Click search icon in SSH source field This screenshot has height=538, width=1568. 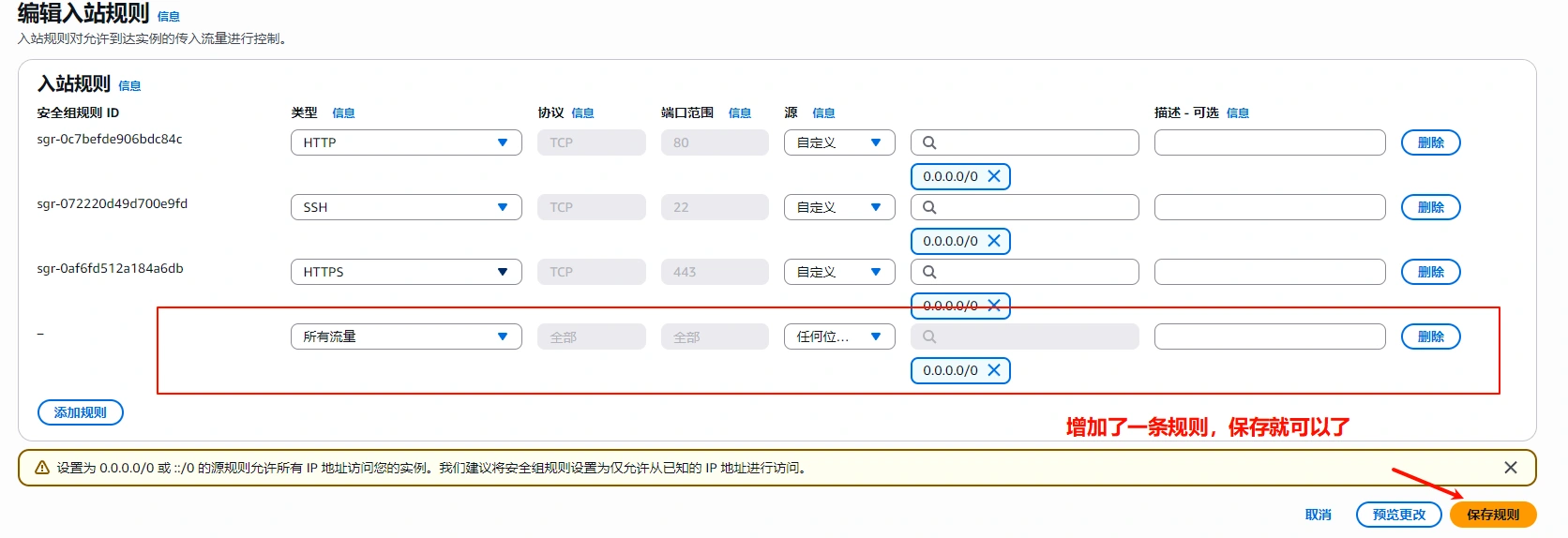click(929, 207)
